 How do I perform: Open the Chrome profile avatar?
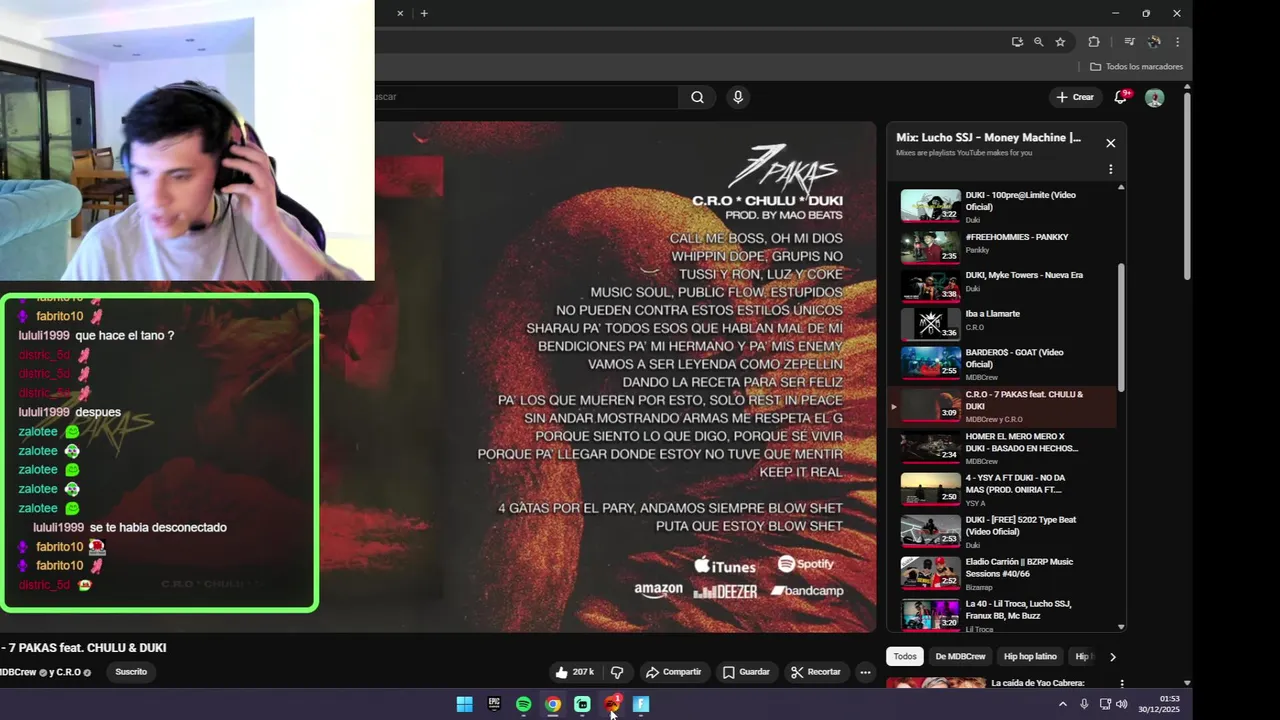click(x=1154, y=42)
